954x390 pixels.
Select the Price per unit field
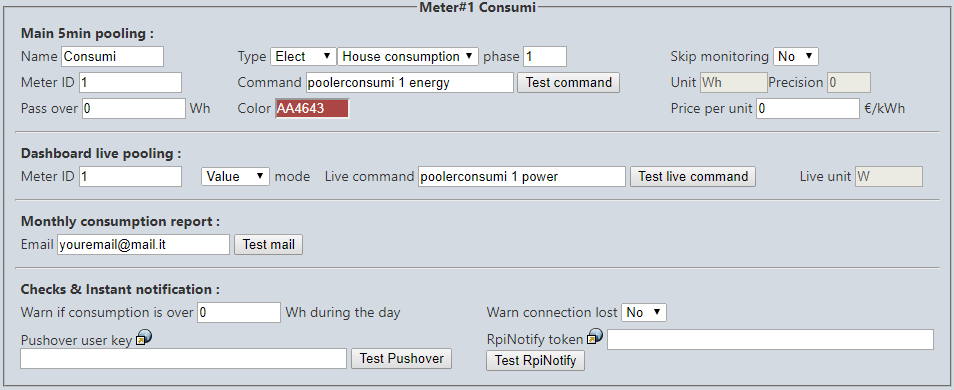[x=808, y=109]
